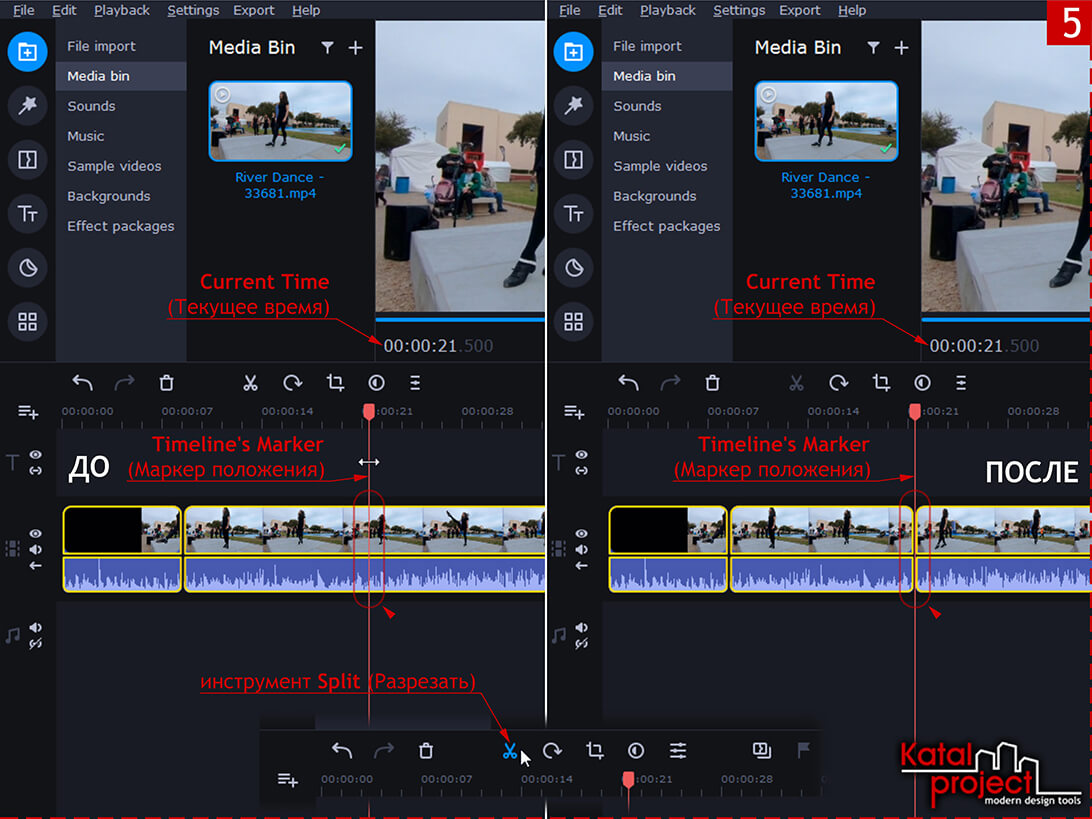Open the Transitions tab icon in the left window
The width and height of the screenshot is (1092, 819).
(x=28, y=159)
